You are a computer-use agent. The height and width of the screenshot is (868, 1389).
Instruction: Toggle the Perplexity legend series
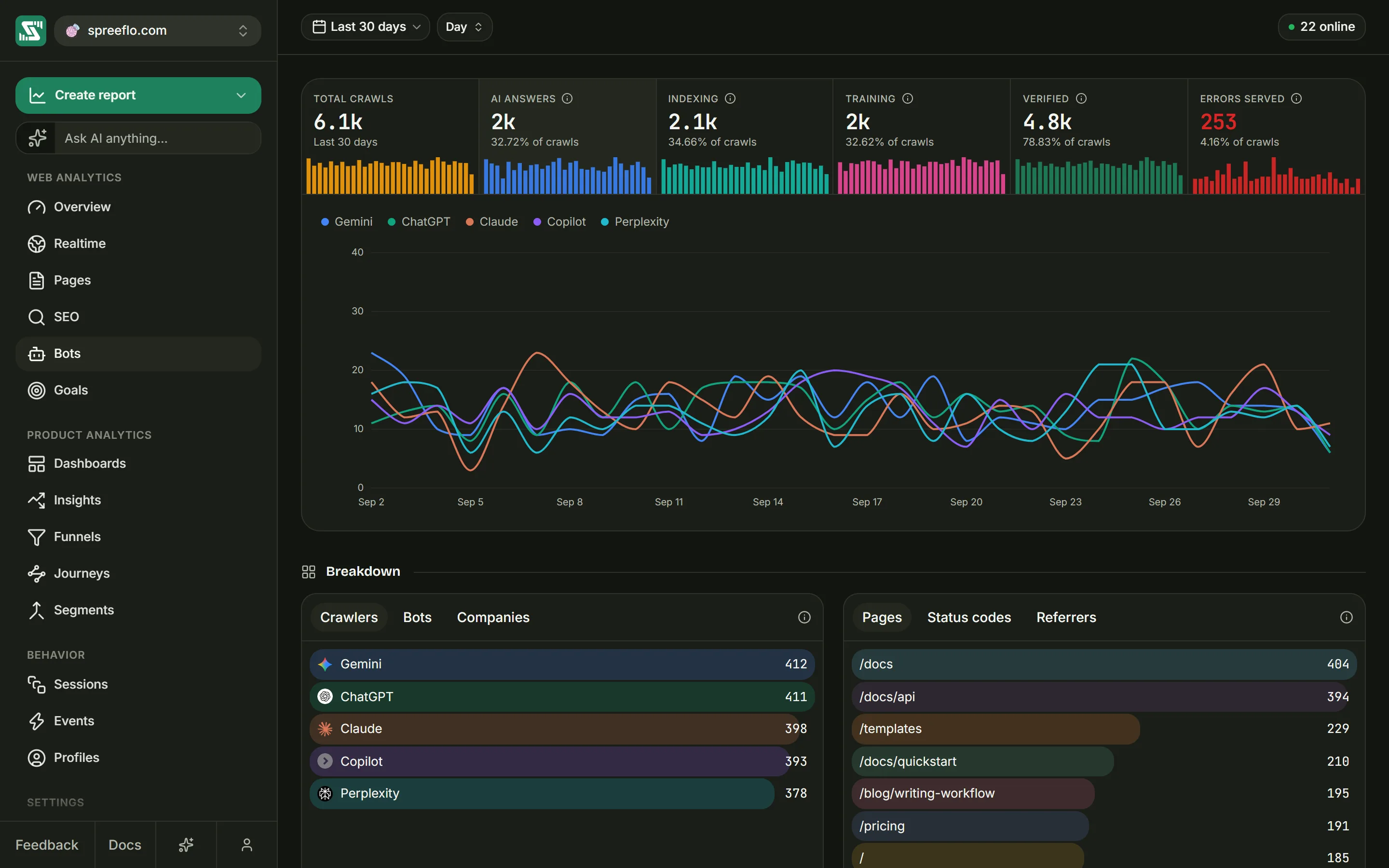pyautogui.click(x=635, y=222)
